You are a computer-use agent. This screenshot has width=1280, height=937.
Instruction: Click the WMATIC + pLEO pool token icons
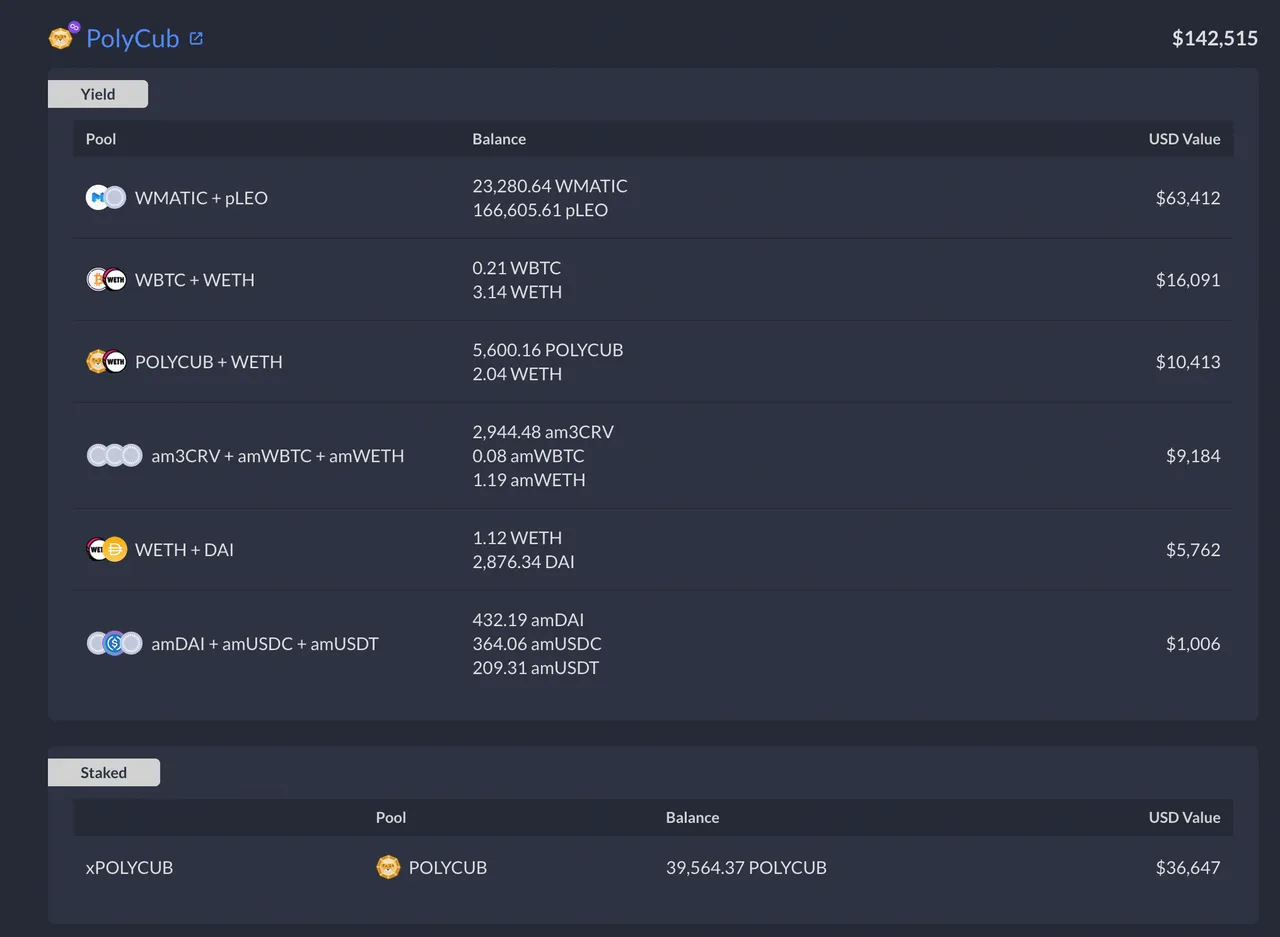tap(106, 198)
